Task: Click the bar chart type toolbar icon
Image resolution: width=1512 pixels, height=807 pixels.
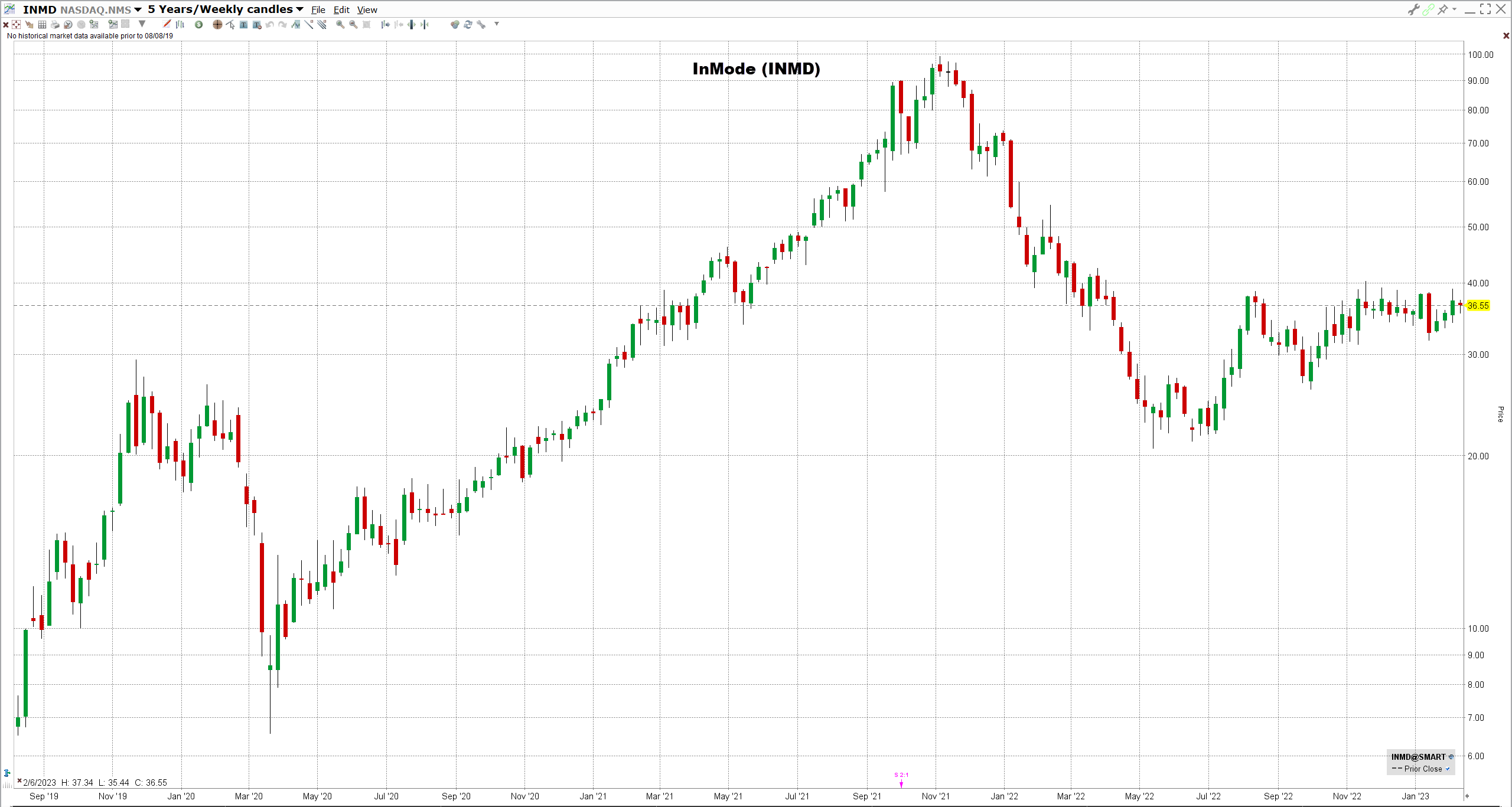Action: (x=180, y=24)
